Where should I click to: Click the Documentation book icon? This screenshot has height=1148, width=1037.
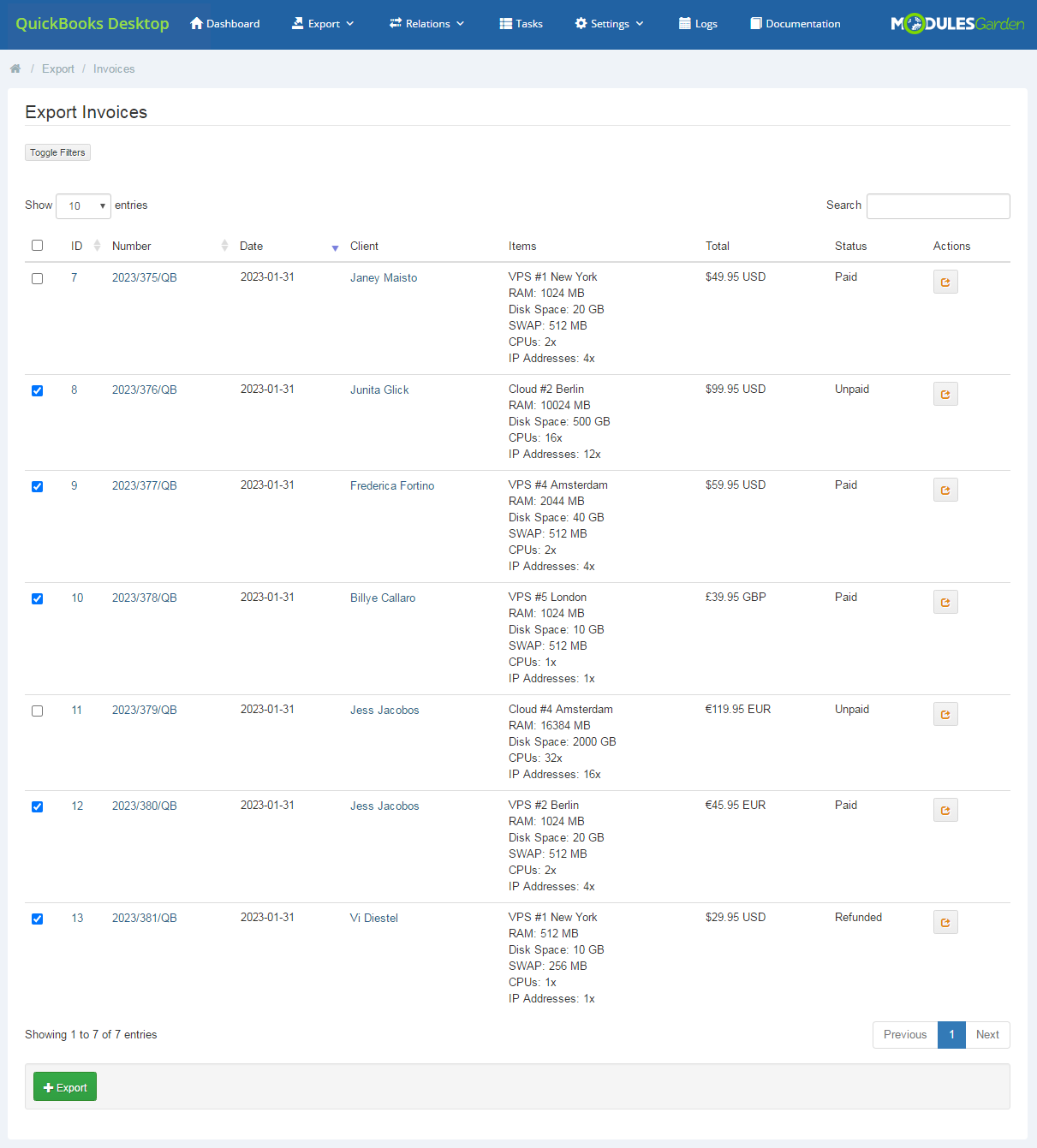click(x=754, y=23)
